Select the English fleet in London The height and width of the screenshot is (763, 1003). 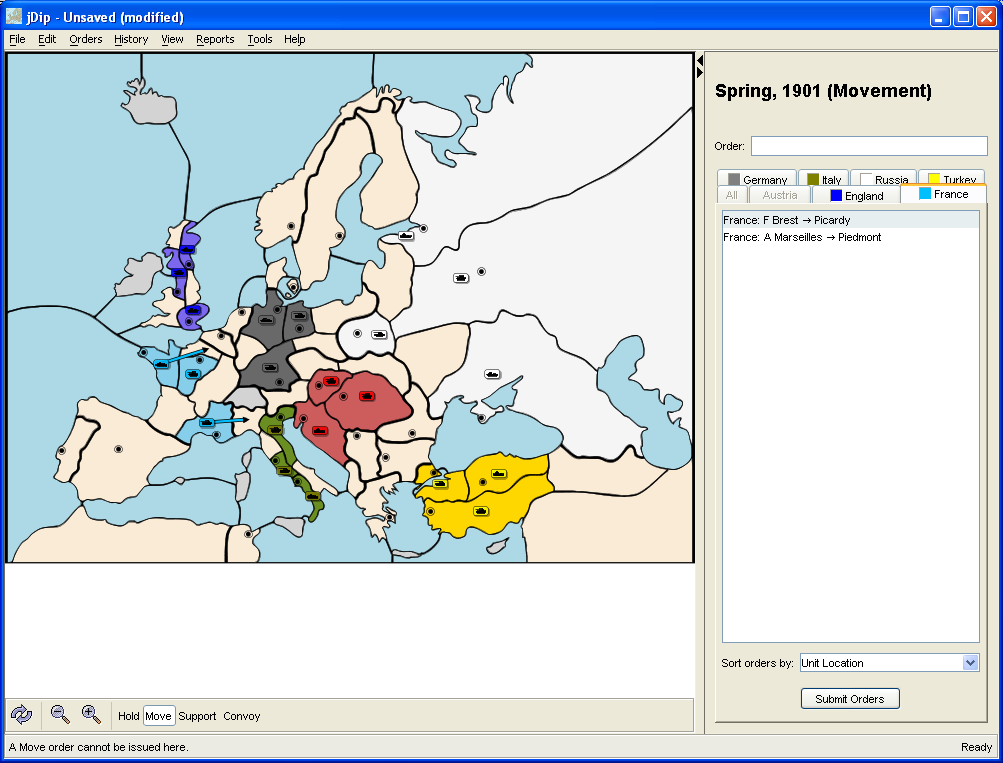click(x=193, y=311)
